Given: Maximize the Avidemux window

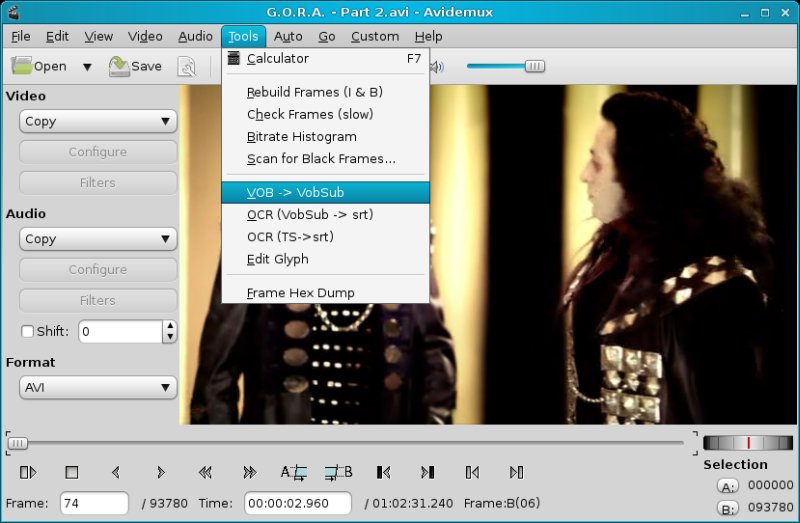Looking at the screenshot, I should tap(765, 13).
